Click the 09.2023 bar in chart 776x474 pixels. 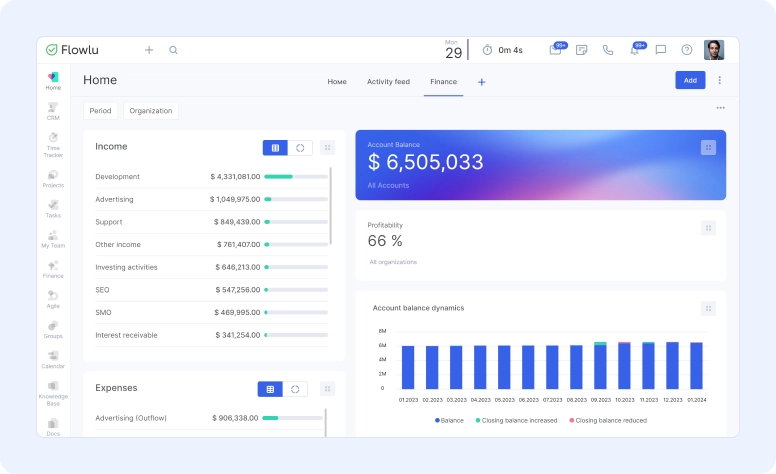(600, 365)
